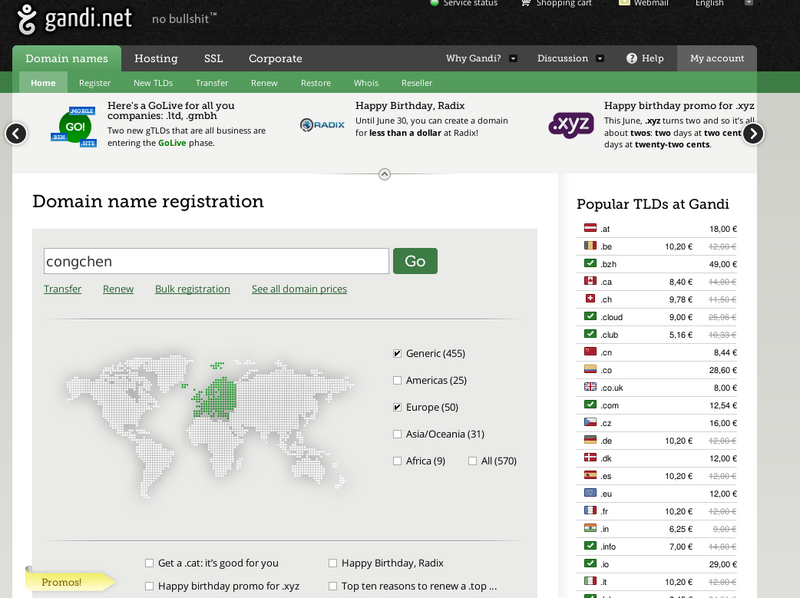Collapse the promo banner with chevron

click(384, 174)
